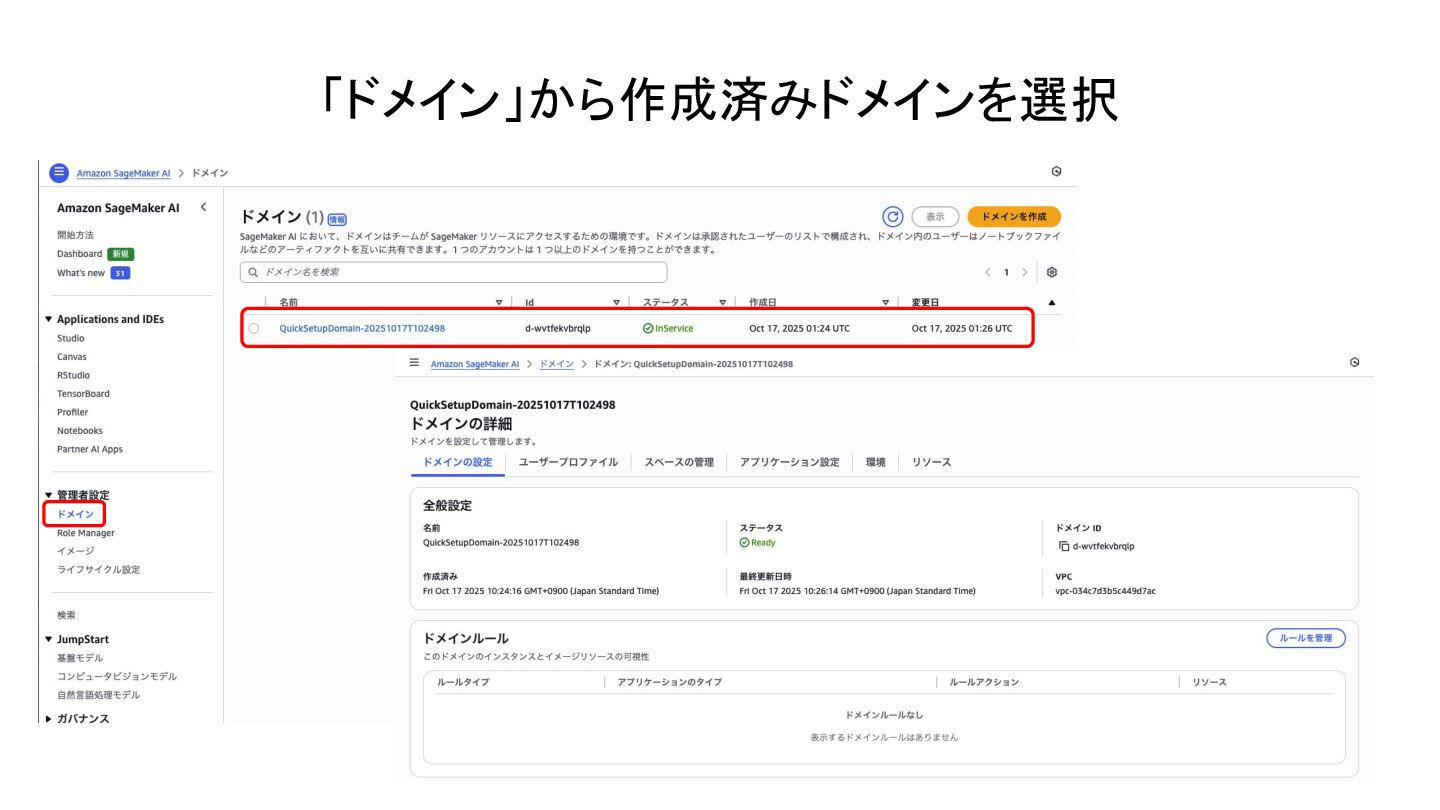Viewport: 1440px width, 810px height.
Task: Click the hexagon settings icon in domain list header
Action: 1056,172
